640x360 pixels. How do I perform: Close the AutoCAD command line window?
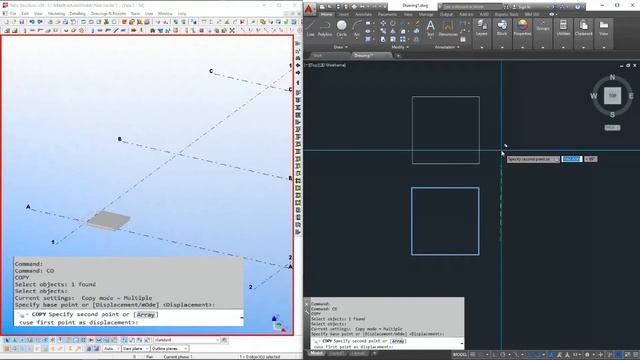coord(307,304)
